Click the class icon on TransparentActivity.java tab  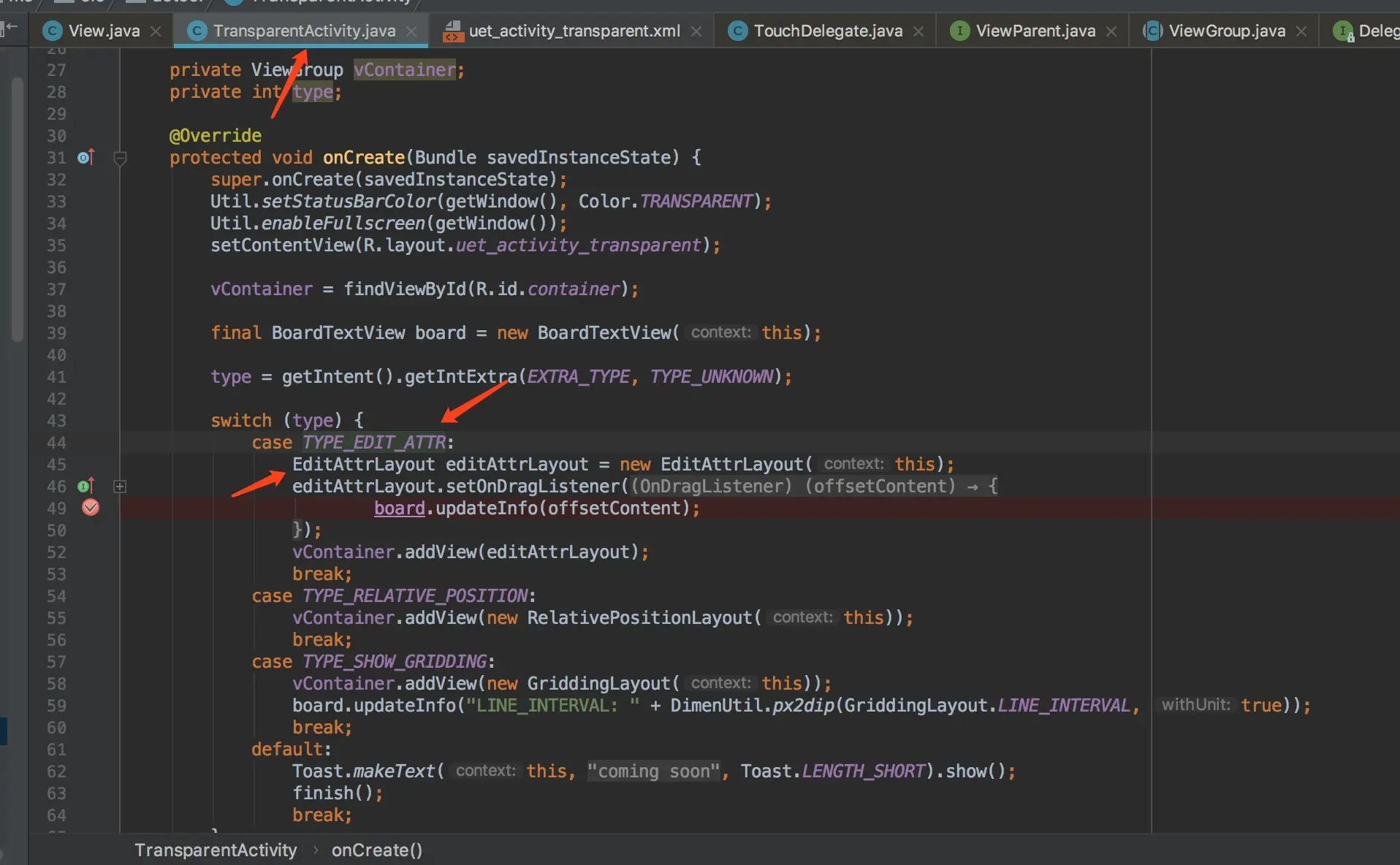pyautogui.click(x=197, y=31)
